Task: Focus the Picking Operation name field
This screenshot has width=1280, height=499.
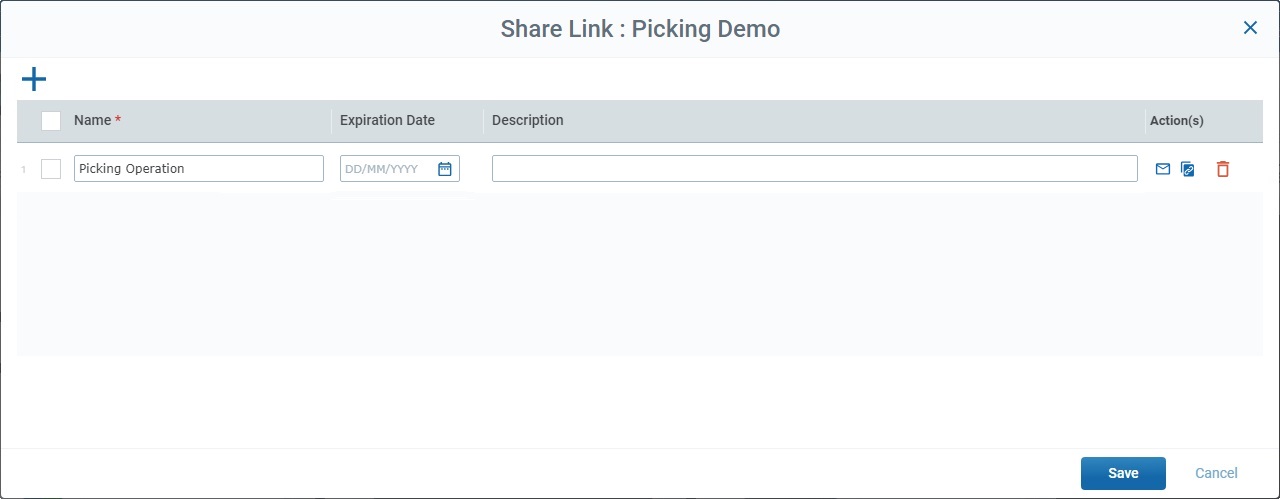Action: click(198, 169)
